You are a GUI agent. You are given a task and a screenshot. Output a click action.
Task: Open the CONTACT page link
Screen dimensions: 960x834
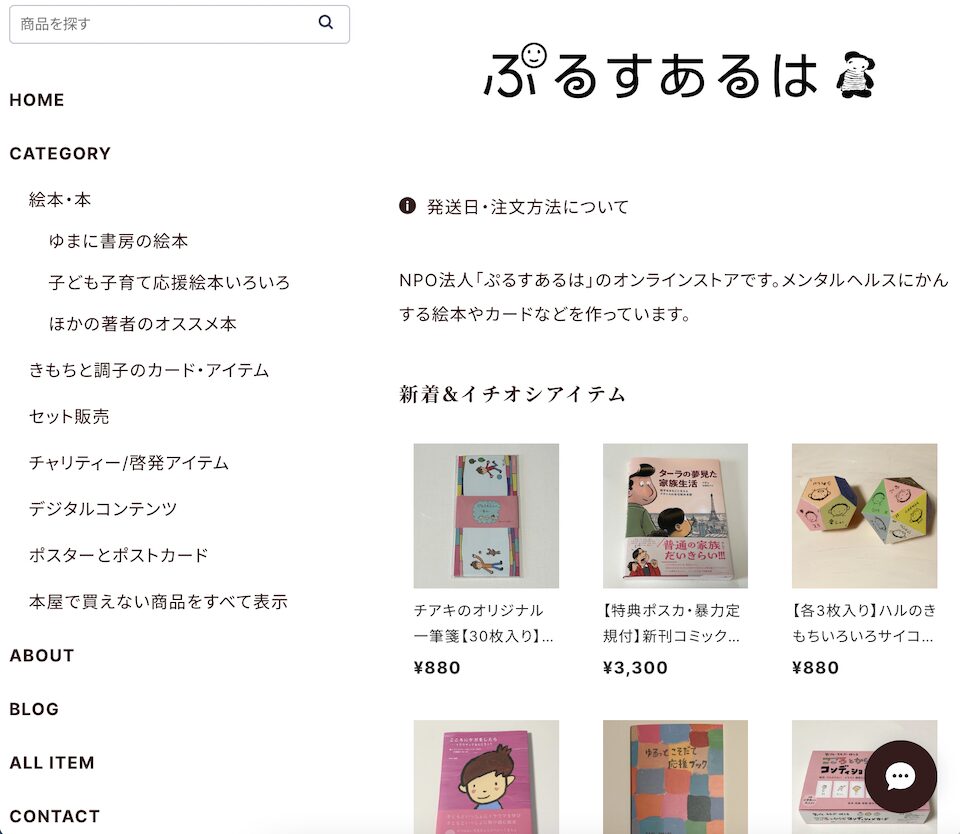point(54,816)
